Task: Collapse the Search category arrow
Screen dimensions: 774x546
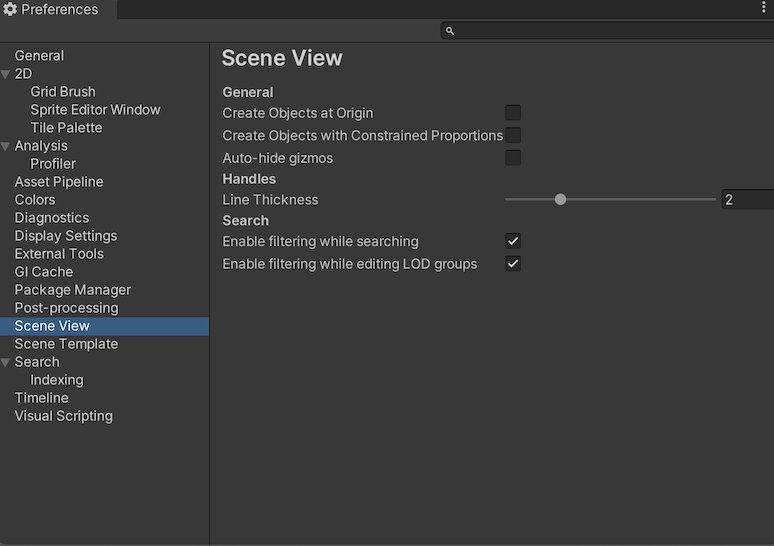Action: coord(5,362)
